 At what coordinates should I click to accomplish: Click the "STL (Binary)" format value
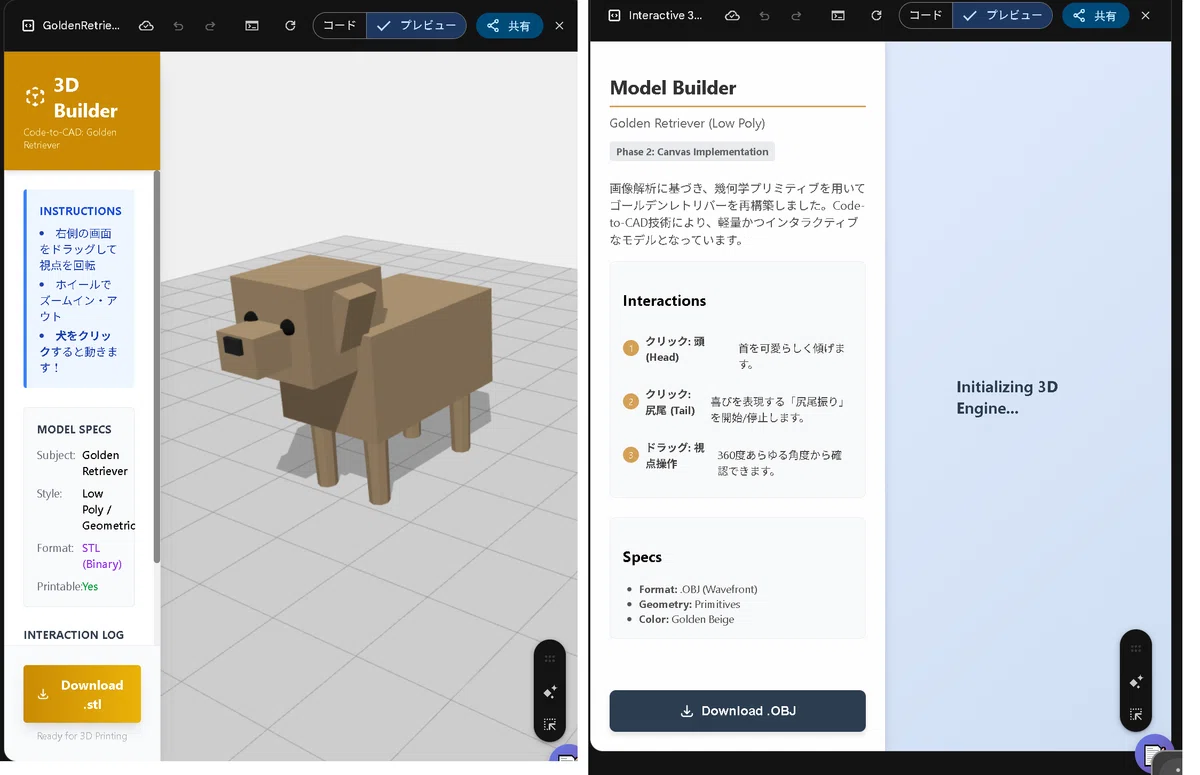tap(102, 556)
